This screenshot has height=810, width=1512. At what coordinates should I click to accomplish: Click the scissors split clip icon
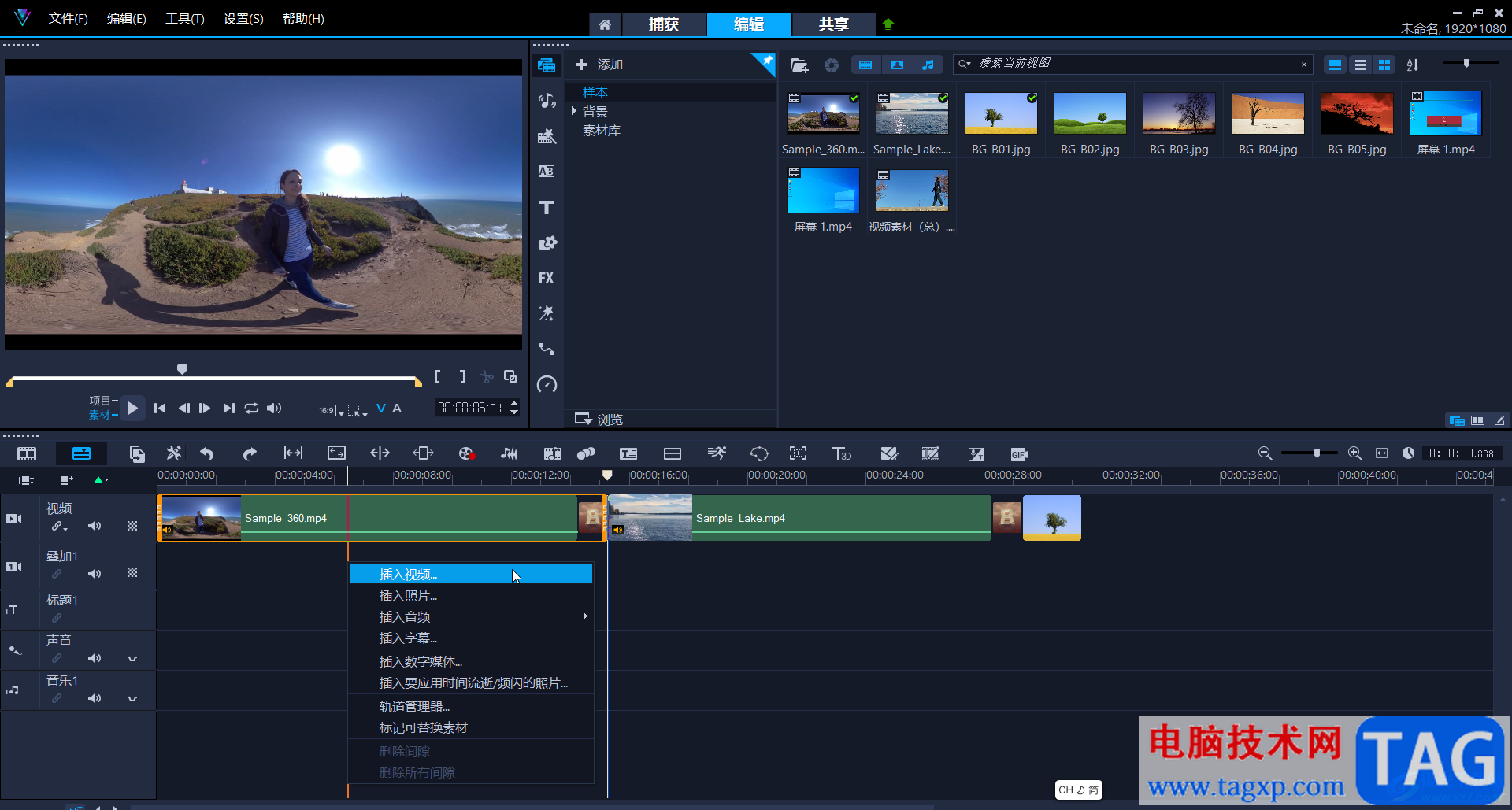(487, 377)
